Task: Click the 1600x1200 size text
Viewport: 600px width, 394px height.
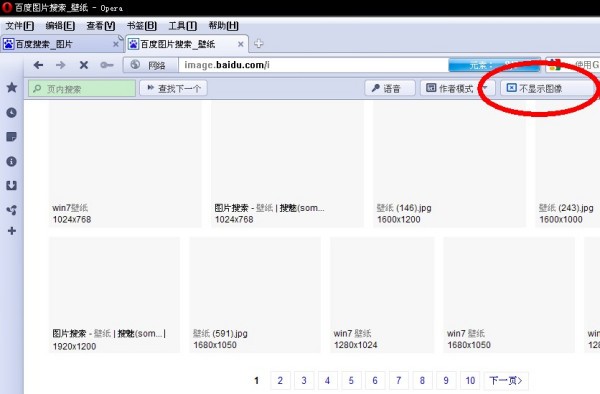Action: tap(399, 220)
